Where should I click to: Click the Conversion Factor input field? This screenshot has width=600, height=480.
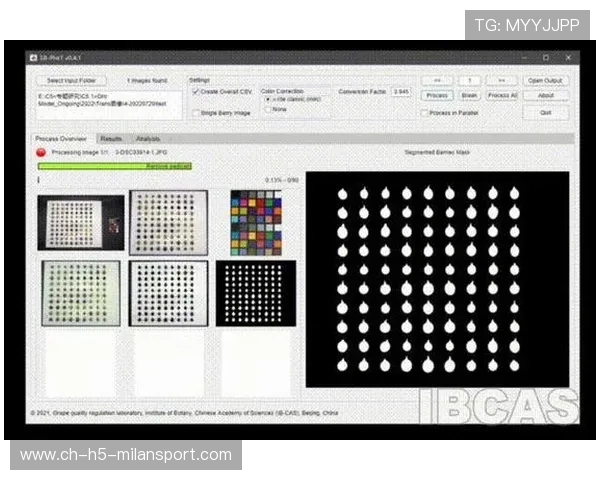[x=401, y=92]
